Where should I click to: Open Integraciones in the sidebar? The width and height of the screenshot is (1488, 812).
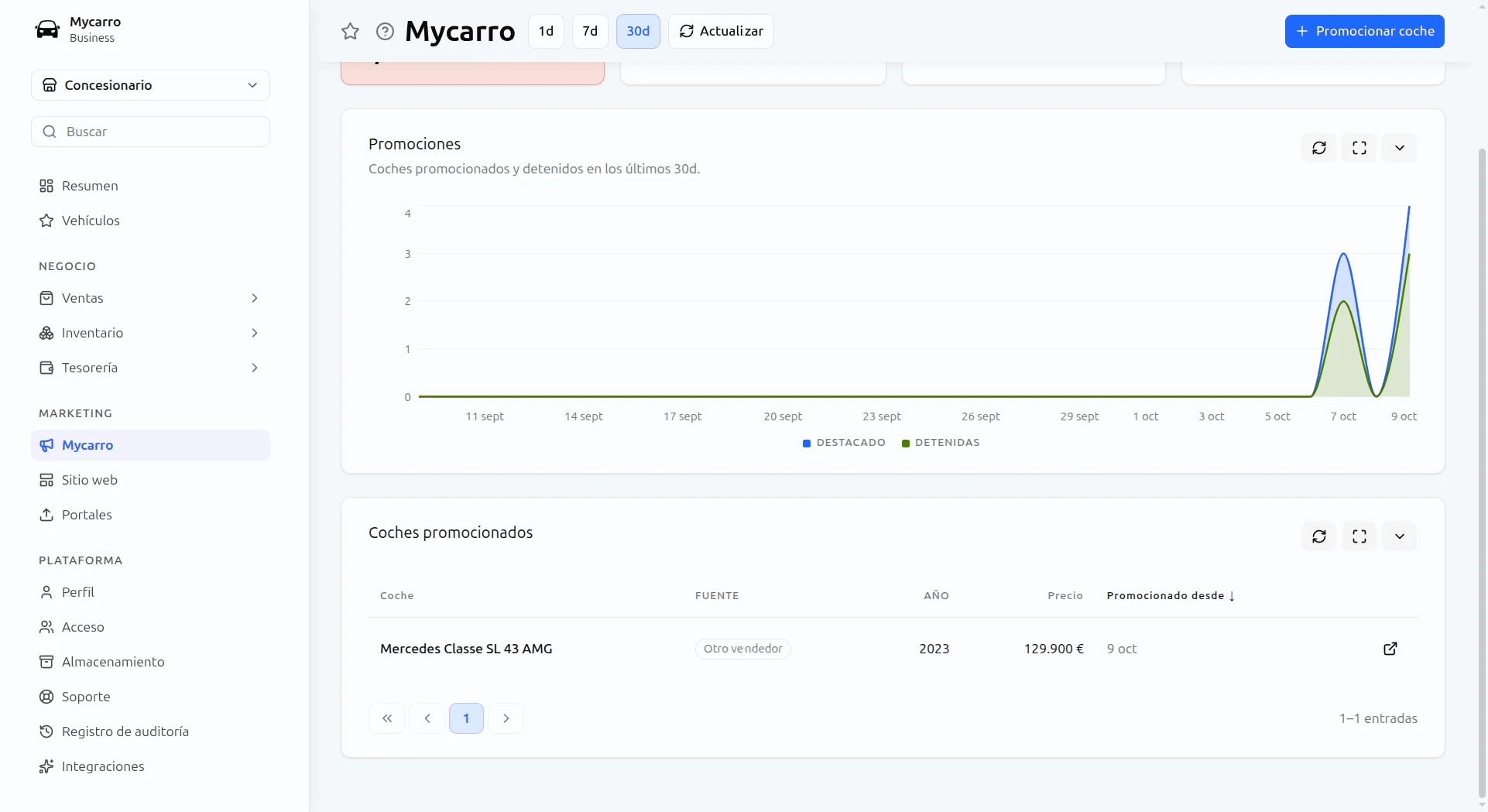click(150, 766)
